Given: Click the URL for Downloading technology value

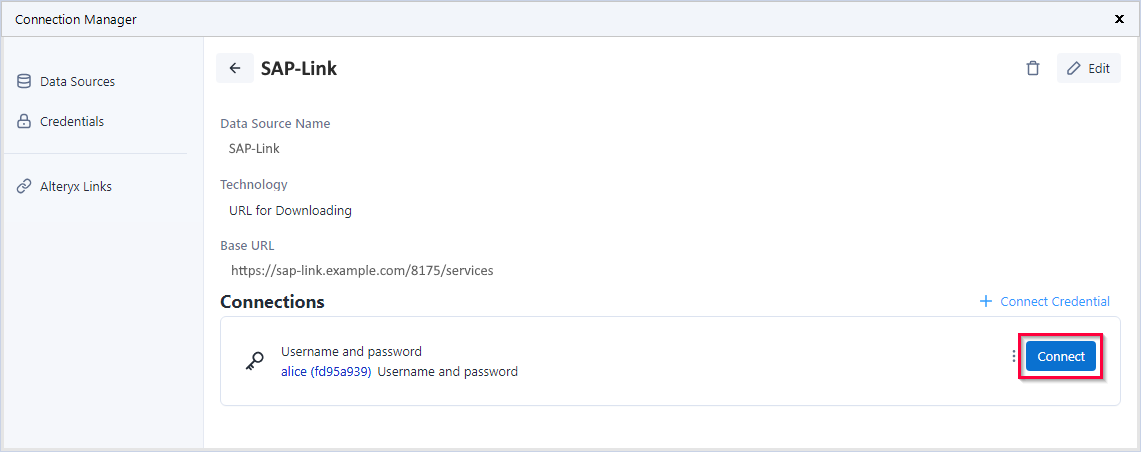Looking at the screenshot, I should coord(290,210).
